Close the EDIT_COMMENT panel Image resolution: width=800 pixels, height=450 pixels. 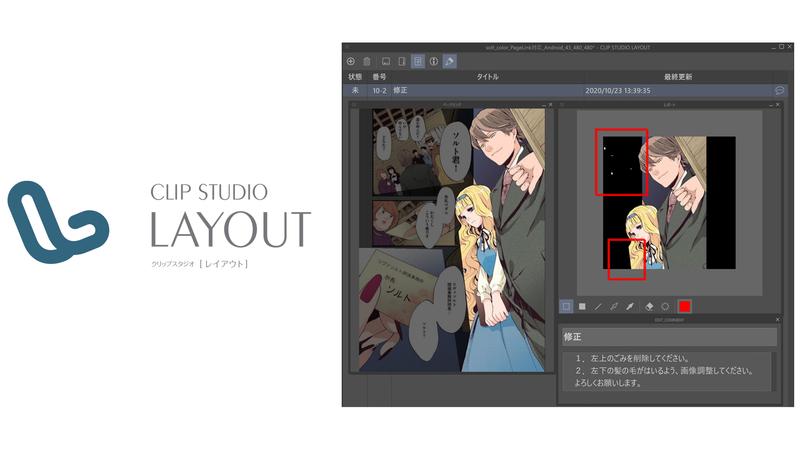coord(778,319)
